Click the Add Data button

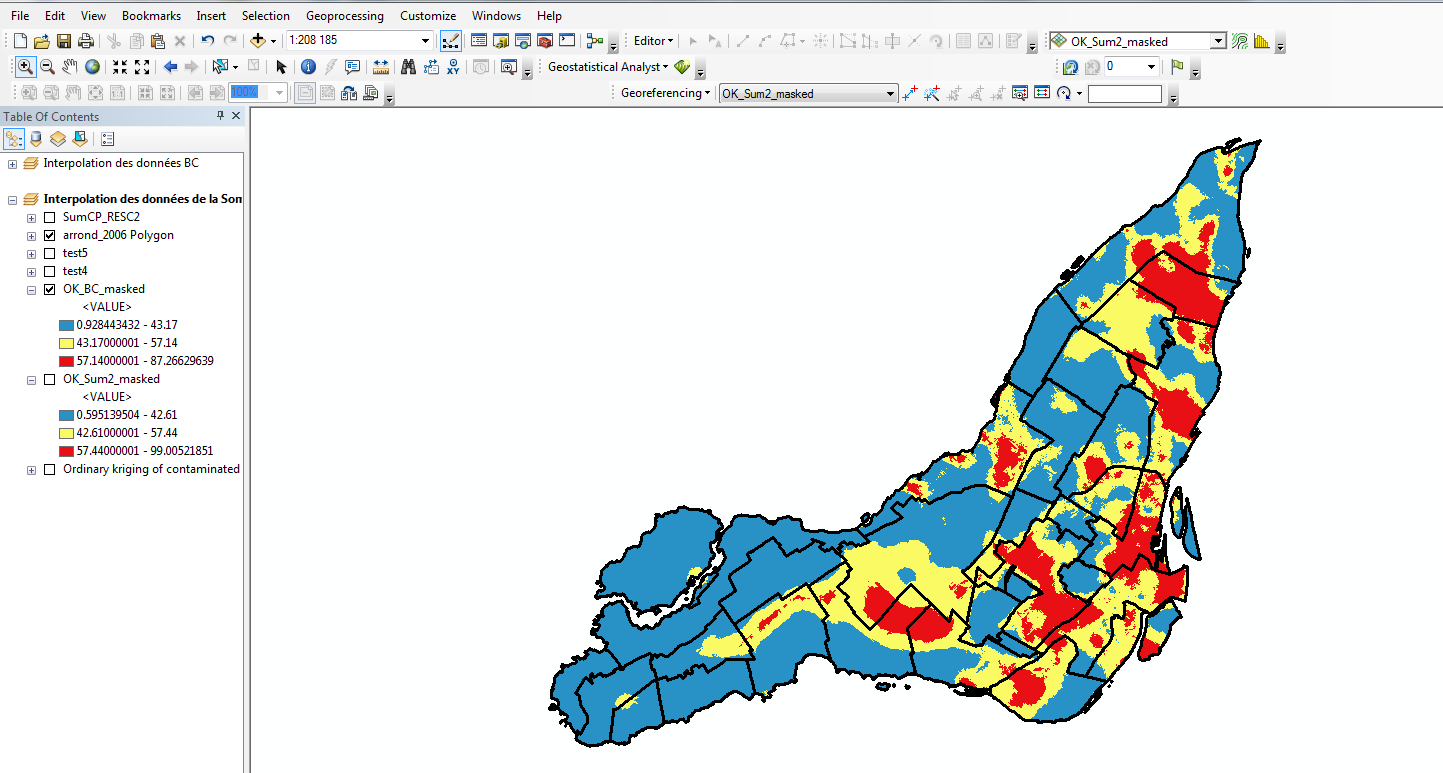(258, 41)
